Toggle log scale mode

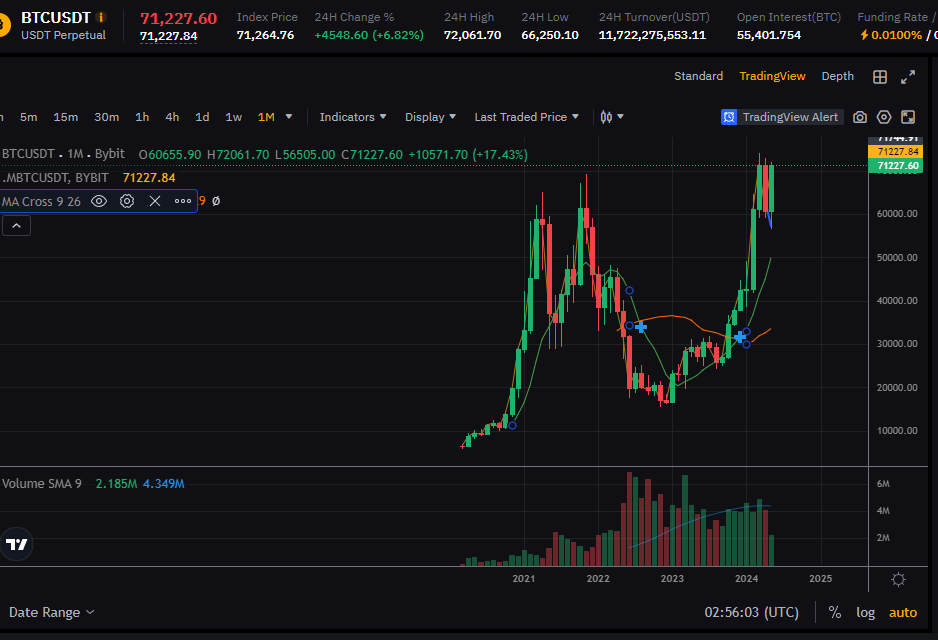pos(865,612)
